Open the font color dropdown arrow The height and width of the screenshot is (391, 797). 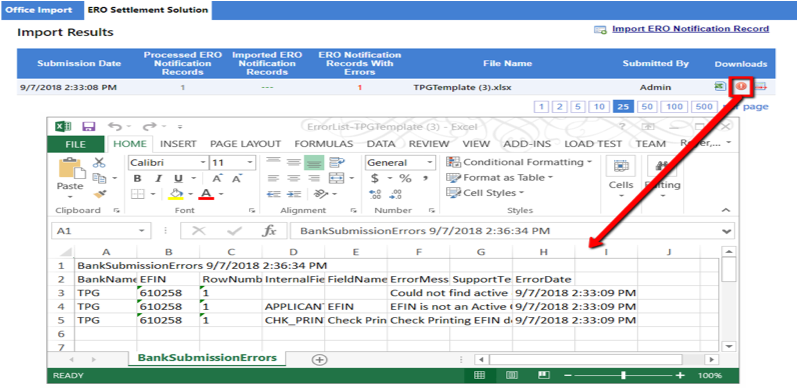pos(221,194)
